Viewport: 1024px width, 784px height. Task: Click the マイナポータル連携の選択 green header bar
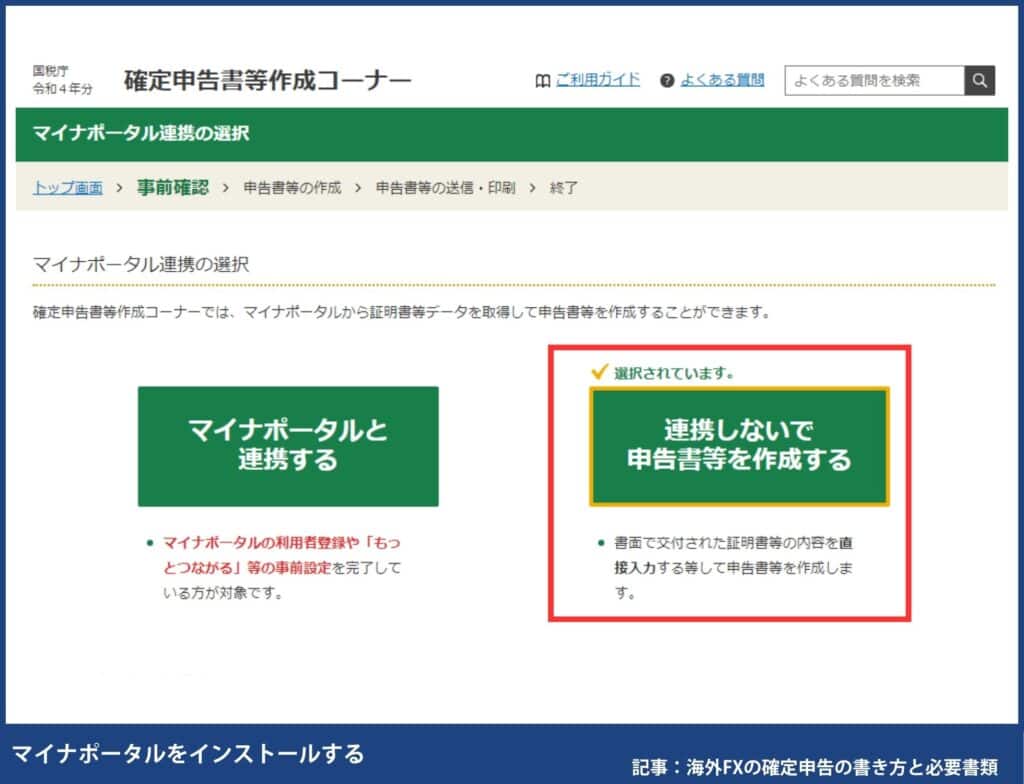pos(512,134)
